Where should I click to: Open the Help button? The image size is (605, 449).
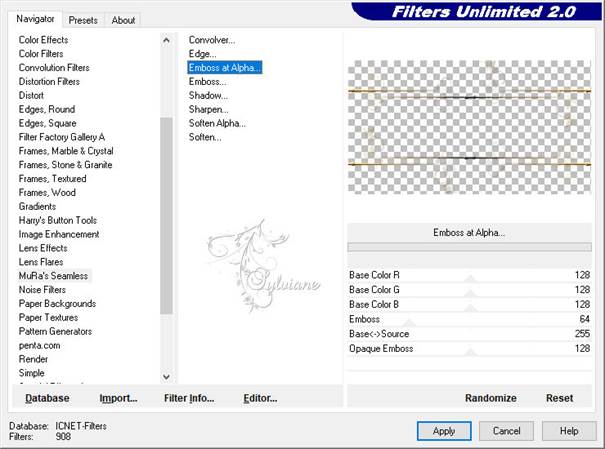click(569, 431)
